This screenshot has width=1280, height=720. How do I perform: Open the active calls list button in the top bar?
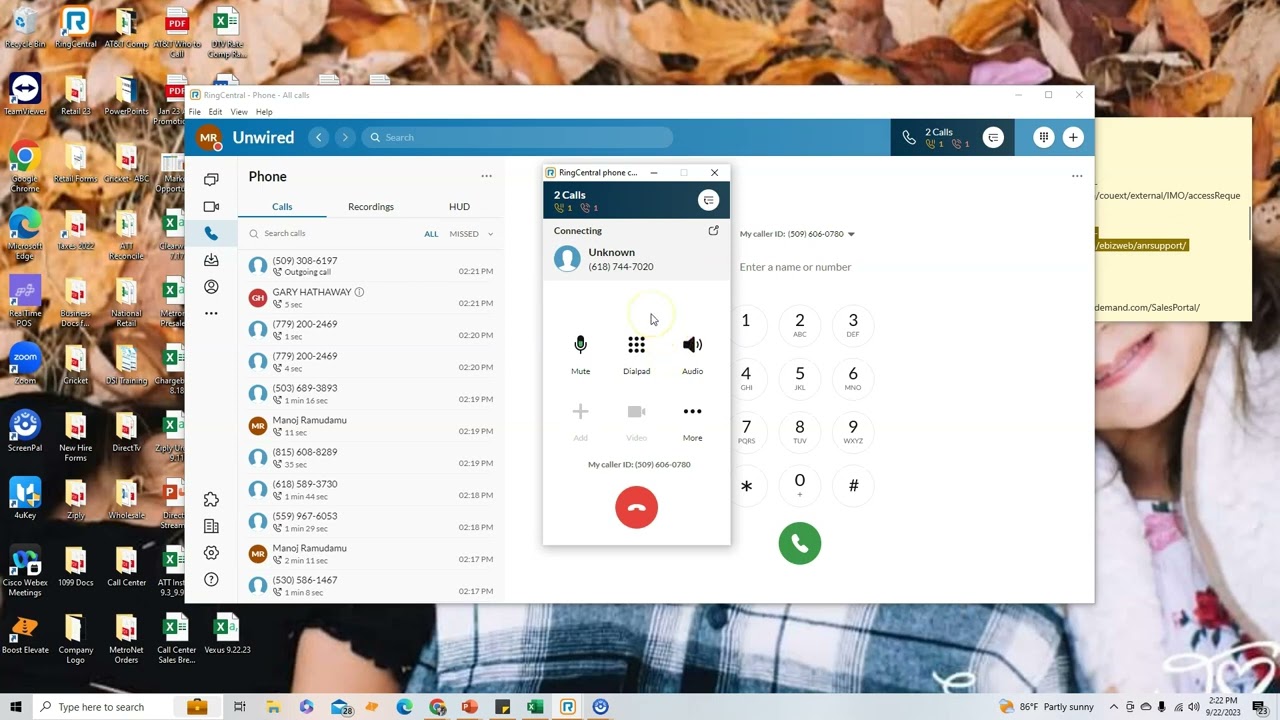click(992, 138)
